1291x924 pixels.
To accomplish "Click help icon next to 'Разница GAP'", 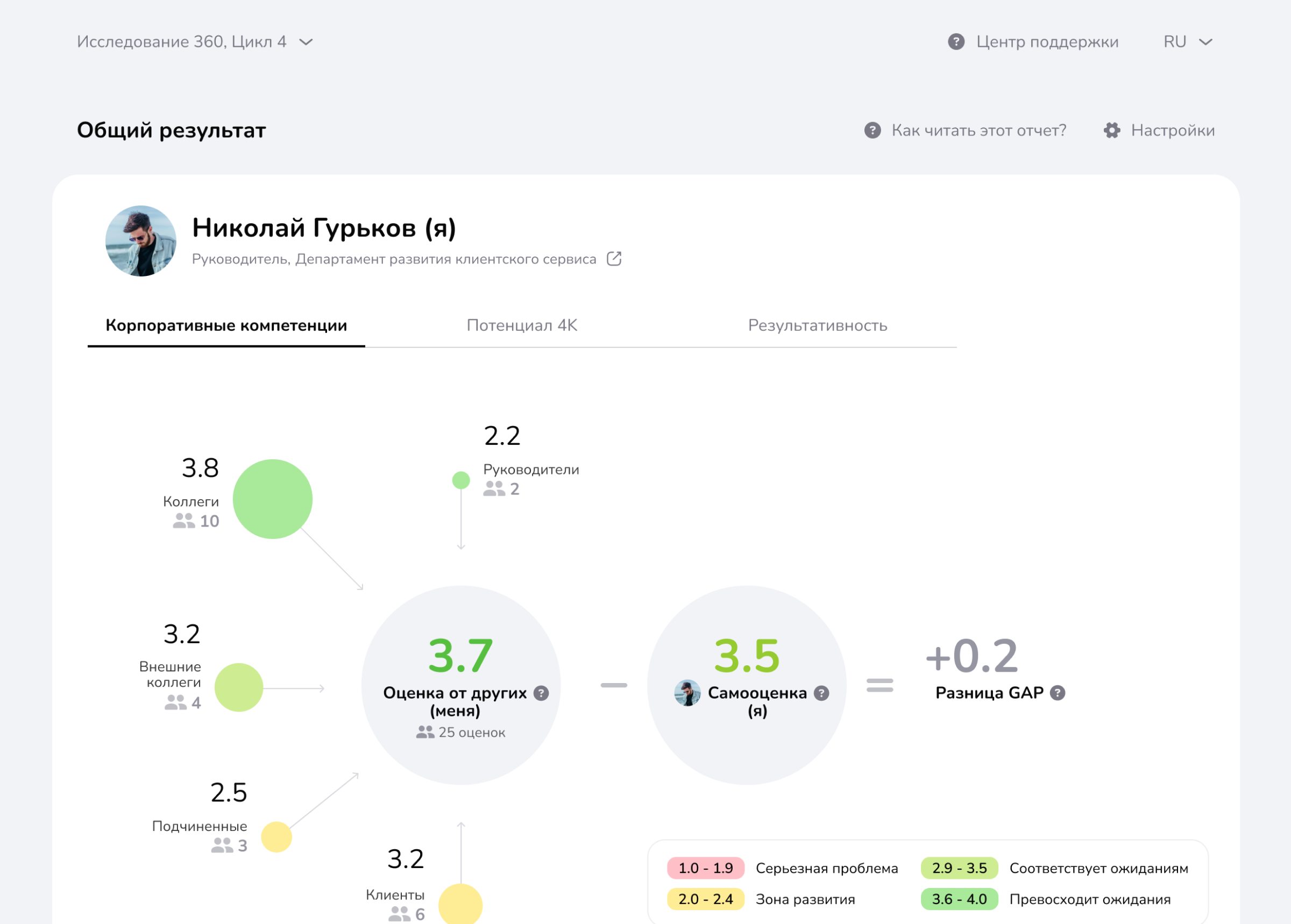I will [1057, 693].
